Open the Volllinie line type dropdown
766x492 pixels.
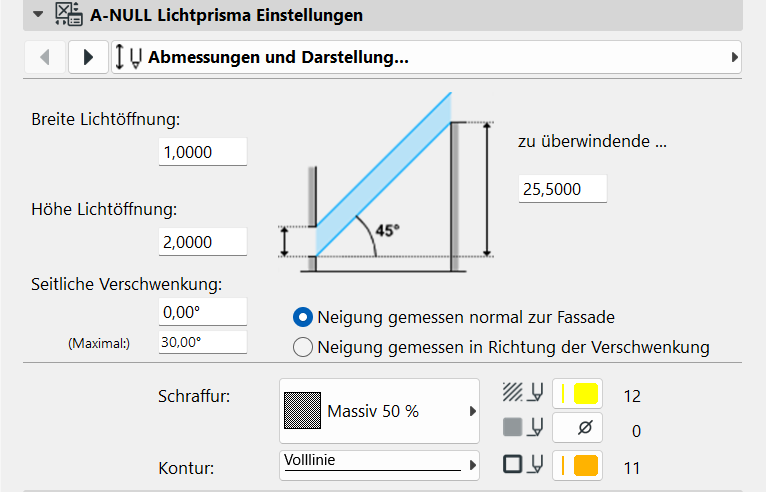click(x=379, y=465)
